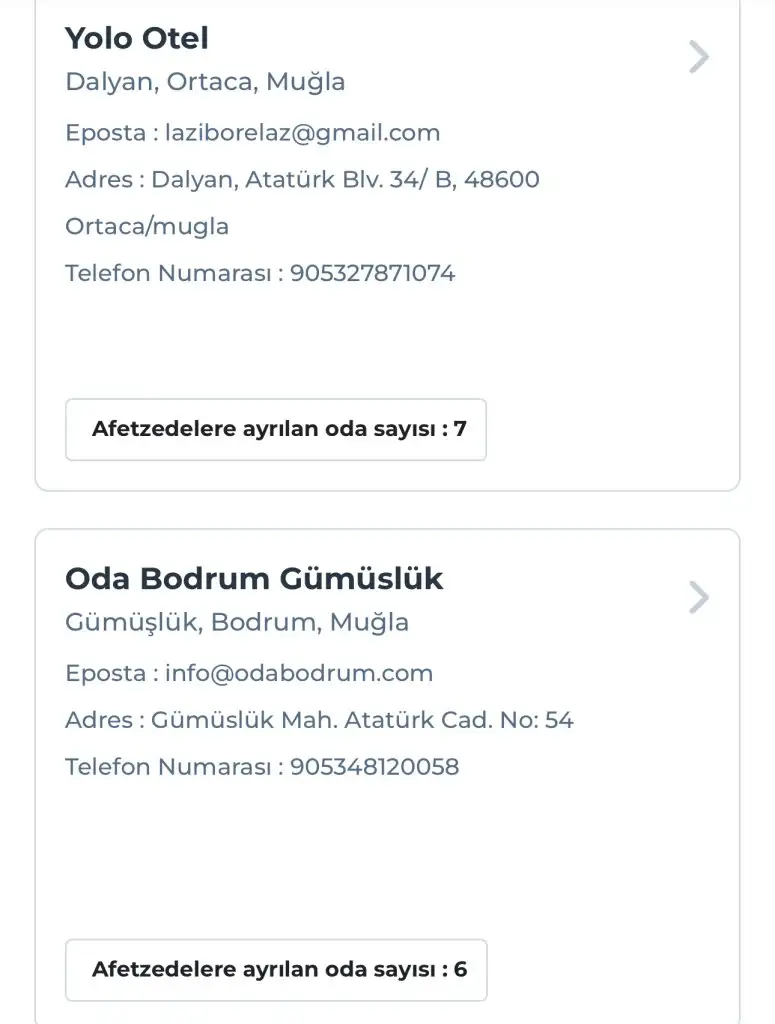This screenshot has height=1024, width=775.
Task: Click the 'Eposta' label in Yolo Otel card
Action: click(105, 133)
